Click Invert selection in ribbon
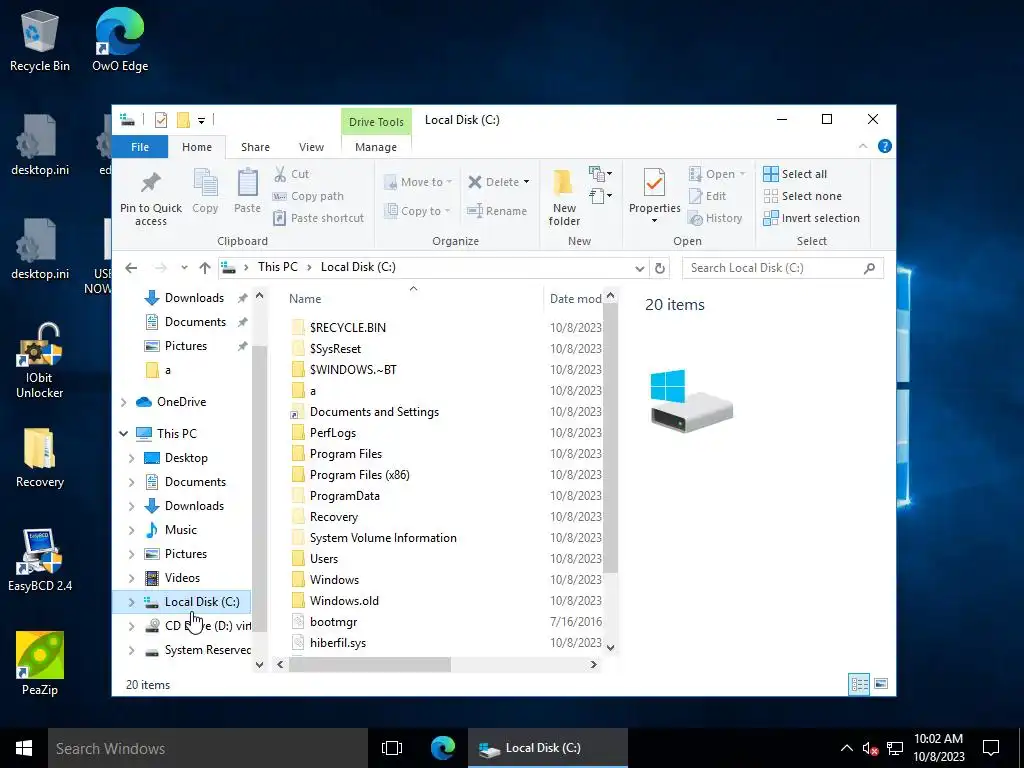The image size is (1024, 768). [811, 218]
